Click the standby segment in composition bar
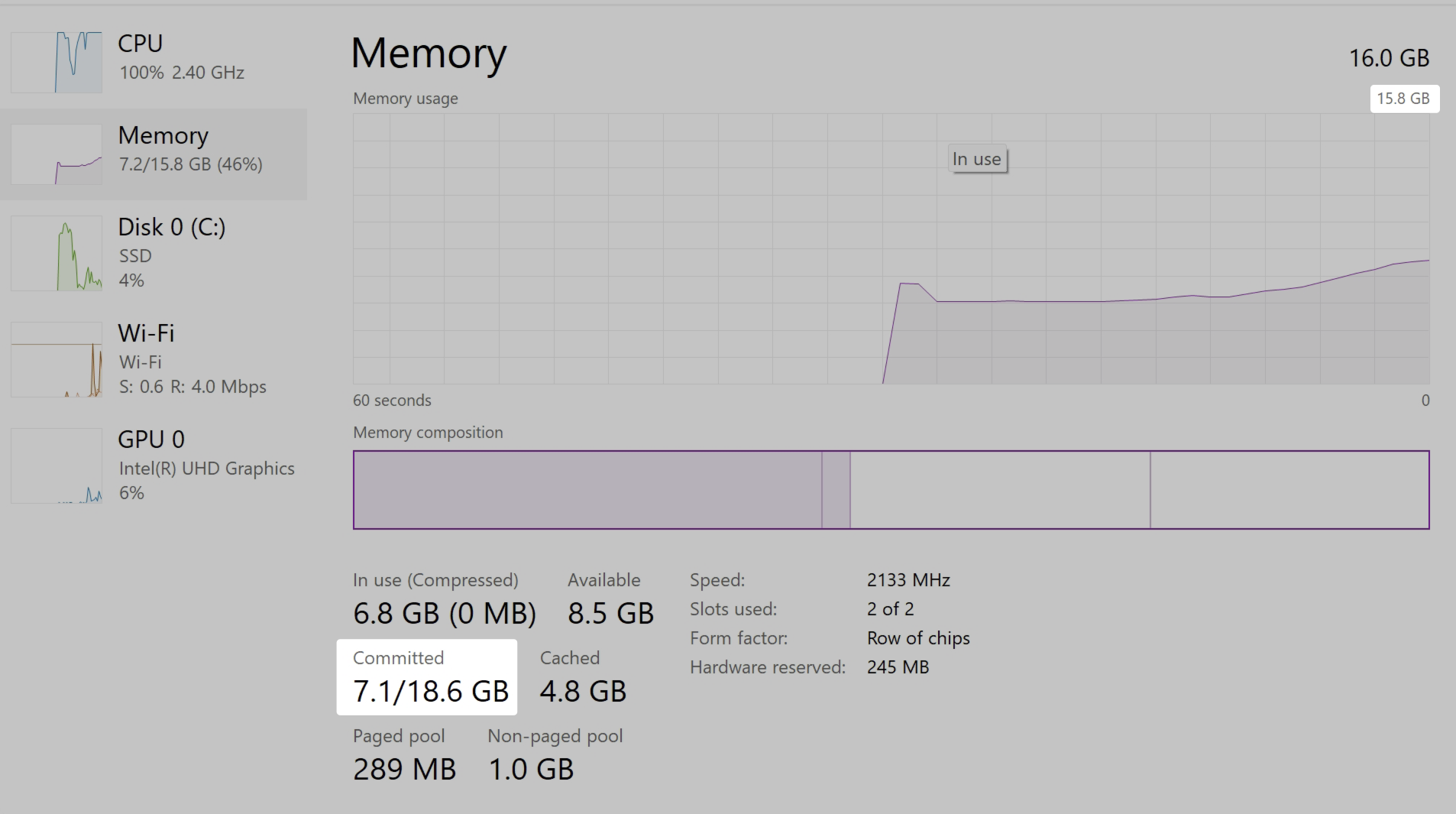Screen dimensions: 1456x814 [999, 490]
